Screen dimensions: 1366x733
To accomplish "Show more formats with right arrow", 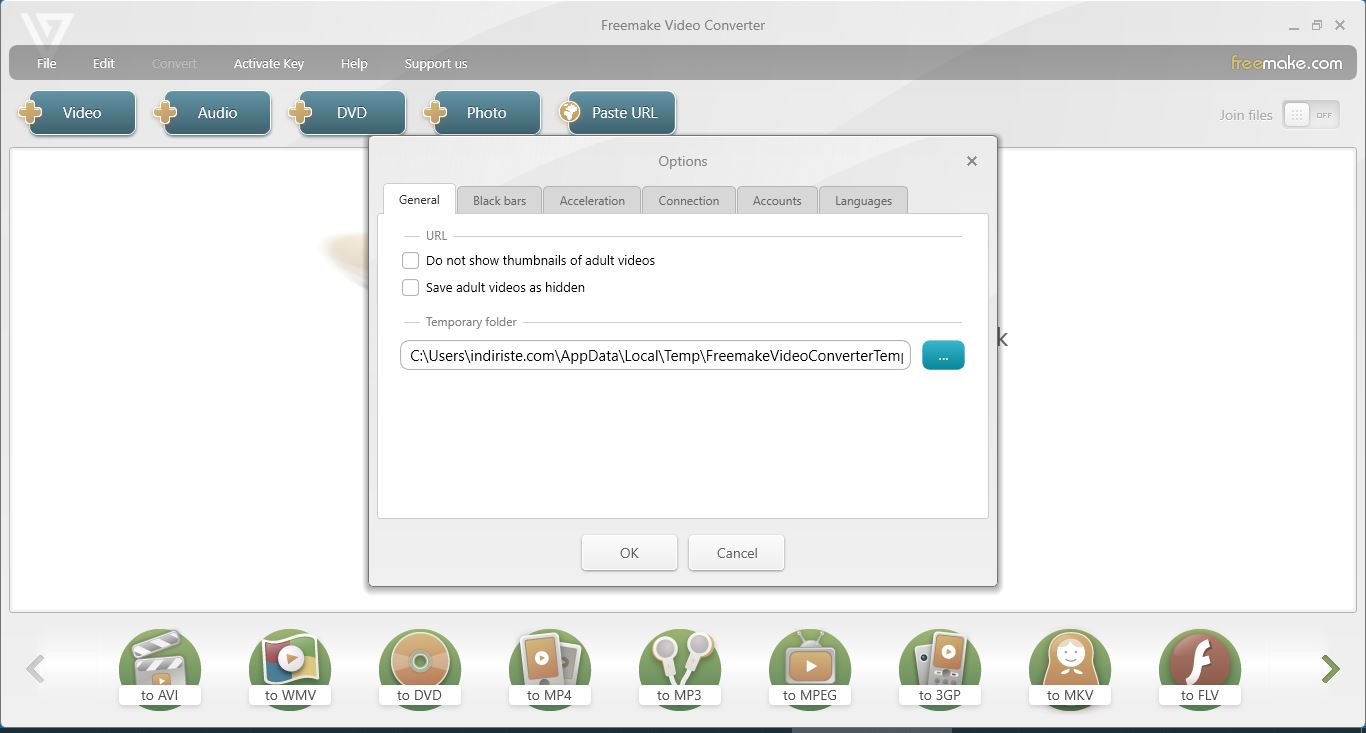I will tap(1330, 669).
